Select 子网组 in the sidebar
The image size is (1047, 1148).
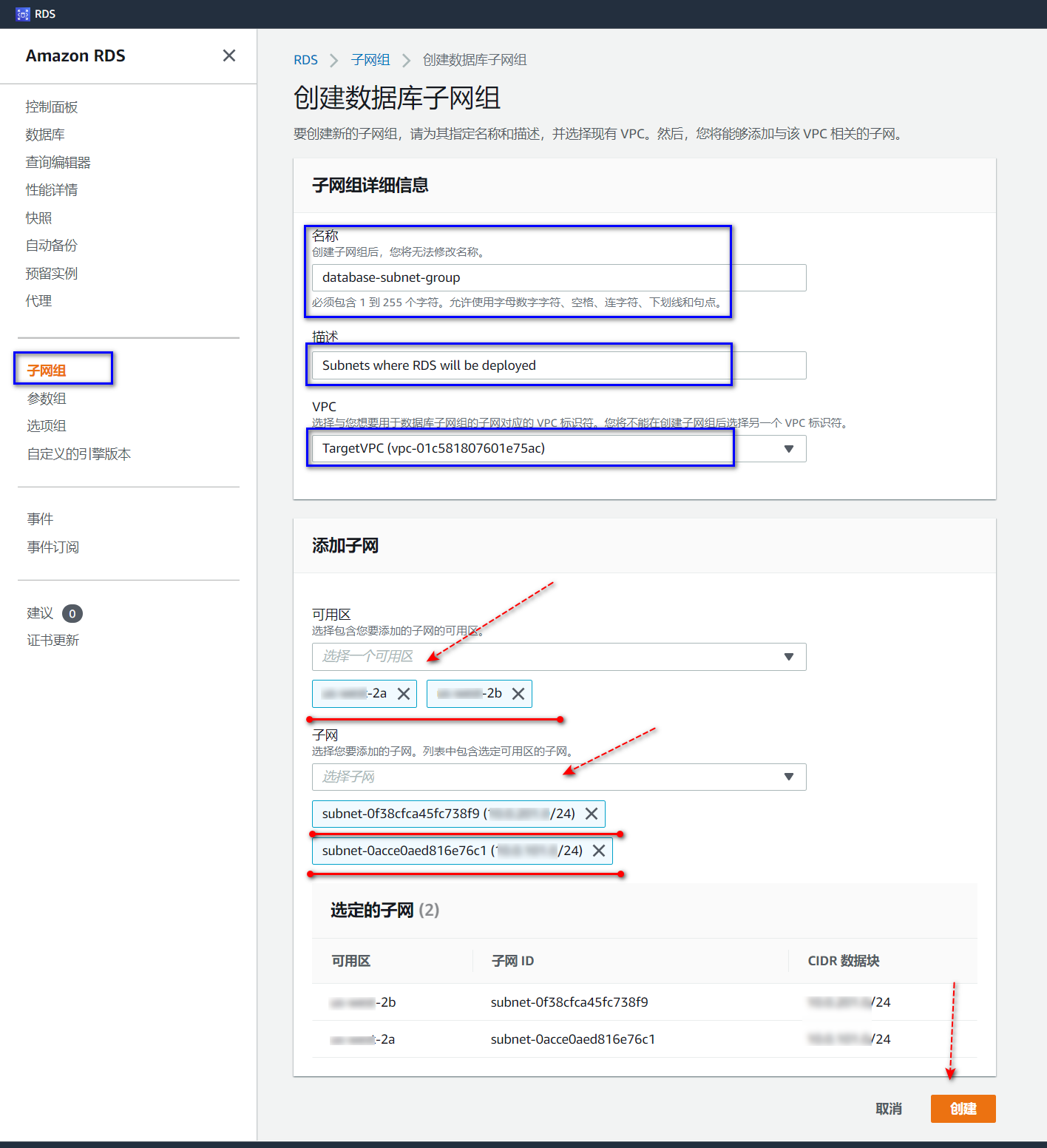[47, 371]
